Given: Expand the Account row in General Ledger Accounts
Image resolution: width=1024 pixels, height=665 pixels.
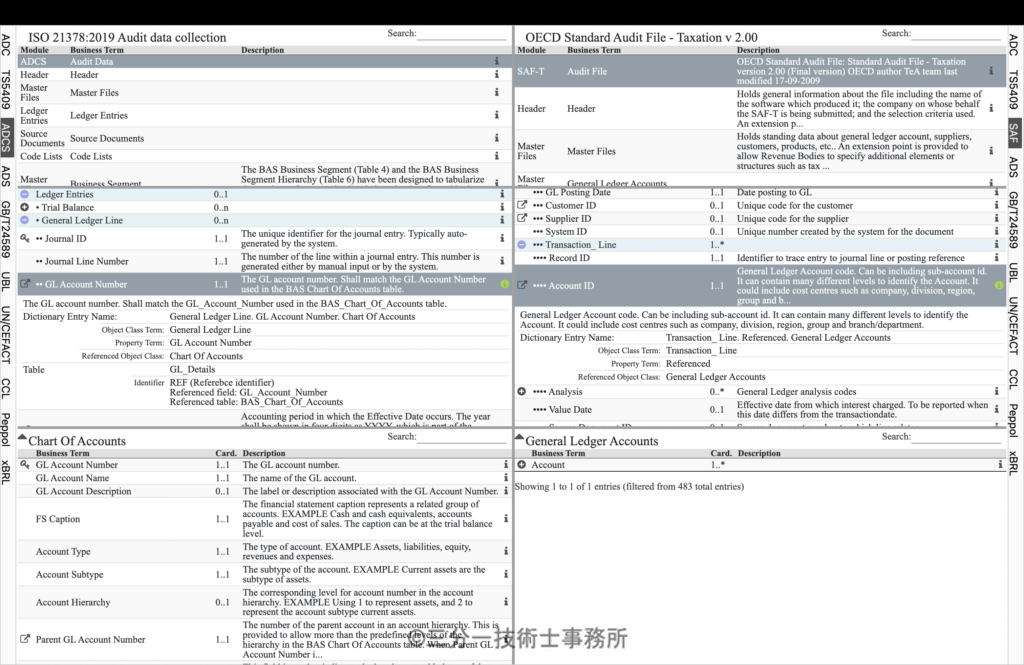Looking at the screenshot, I should tap(521, 465).
